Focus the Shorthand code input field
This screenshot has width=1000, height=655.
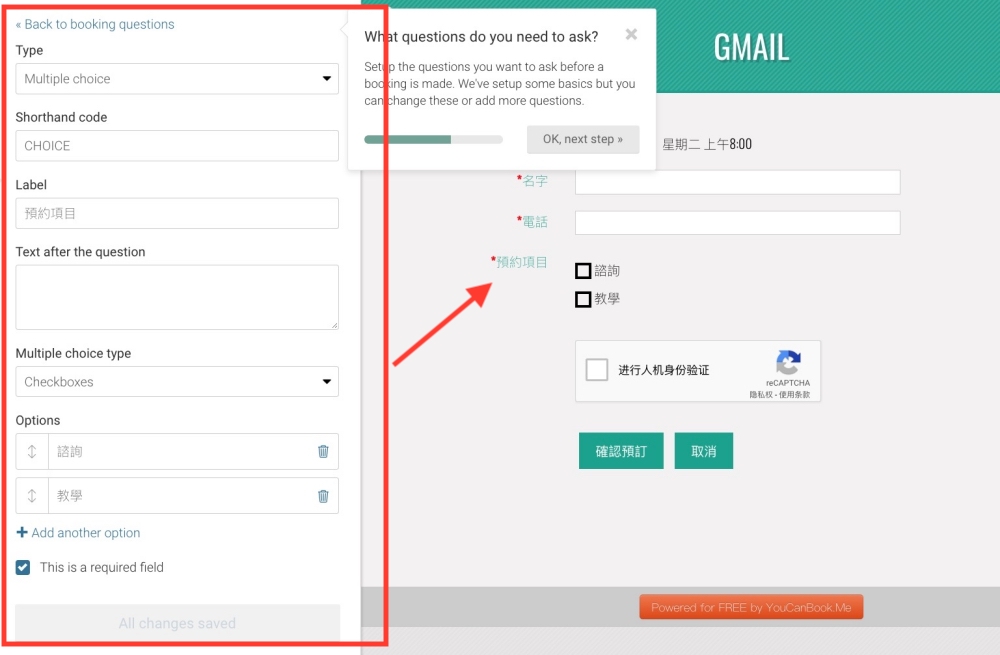[x=177, y=145]
